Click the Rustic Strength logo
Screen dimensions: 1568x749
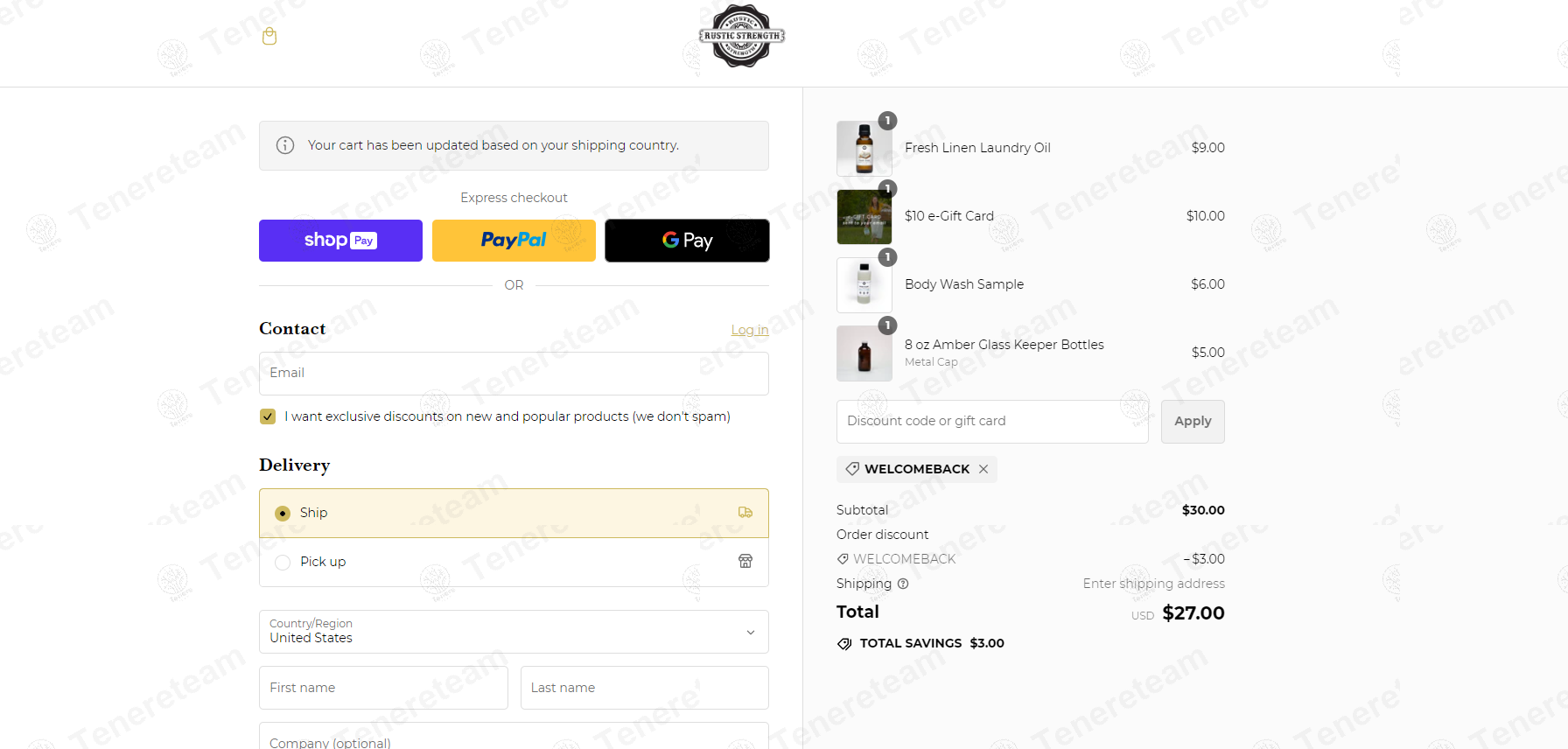(742, 36)
